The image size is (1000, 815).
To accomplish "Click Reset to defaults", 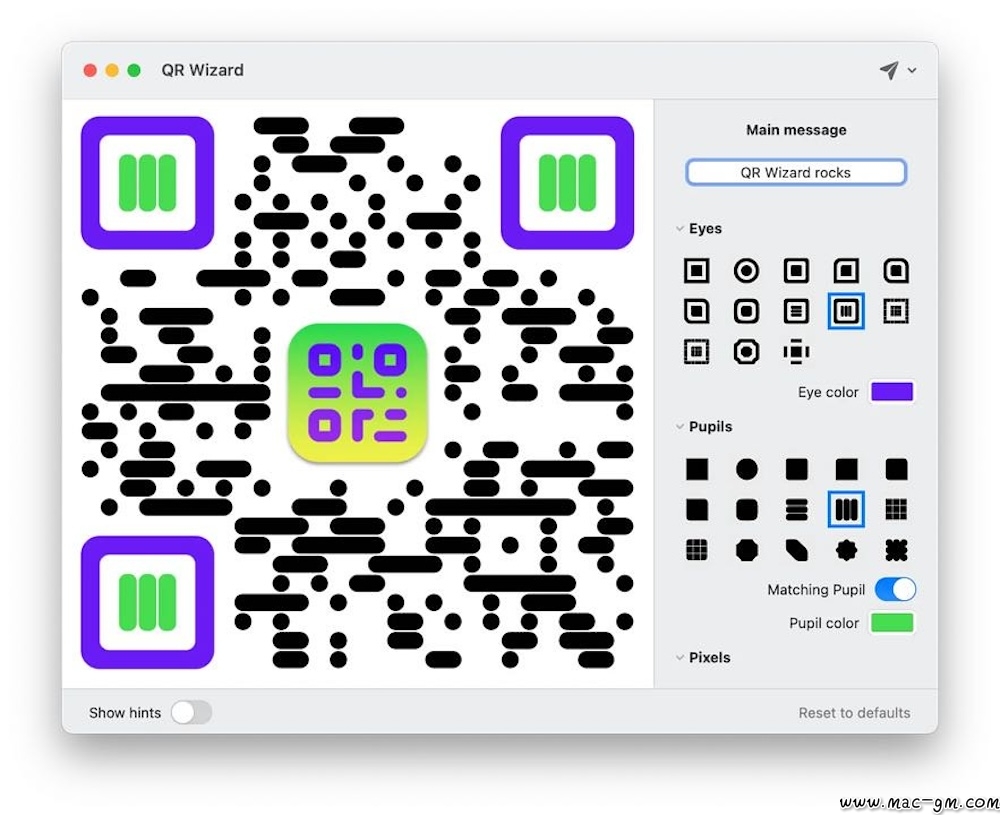I will pyautogui.click(x=854, y=713).
